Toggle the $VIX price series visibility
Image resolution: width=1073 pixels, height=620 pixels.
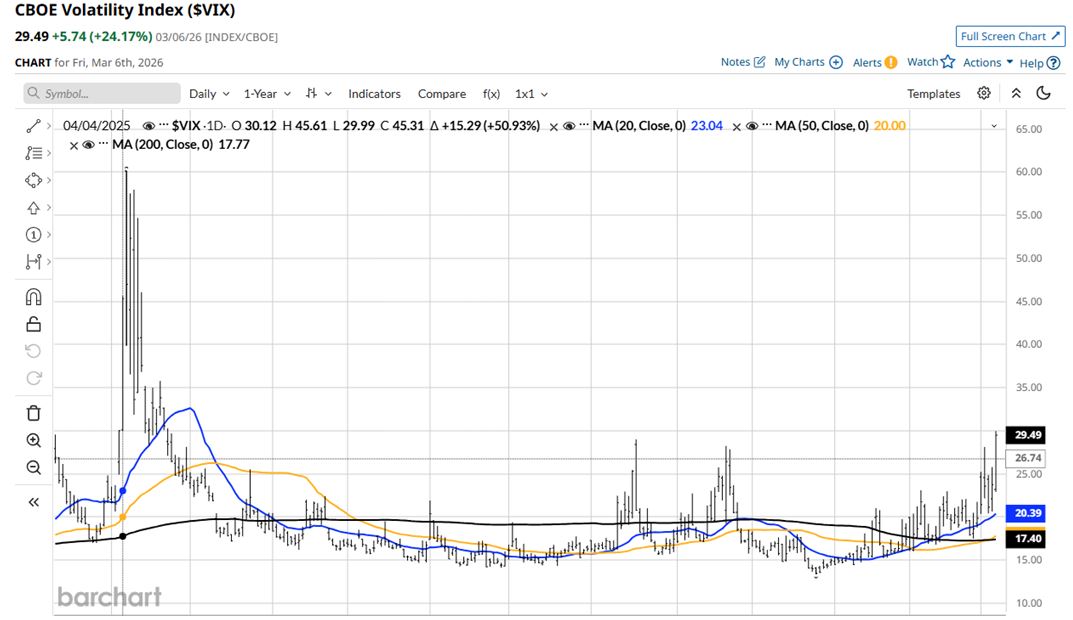[149, 125]
